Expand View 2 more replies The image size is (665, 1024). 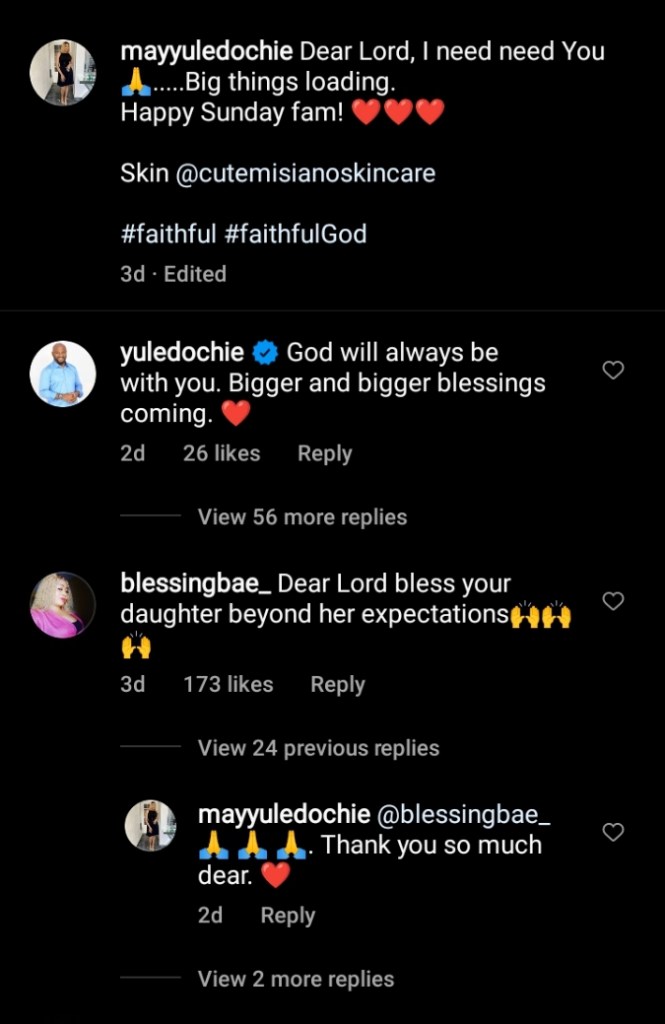click(295, 979)
